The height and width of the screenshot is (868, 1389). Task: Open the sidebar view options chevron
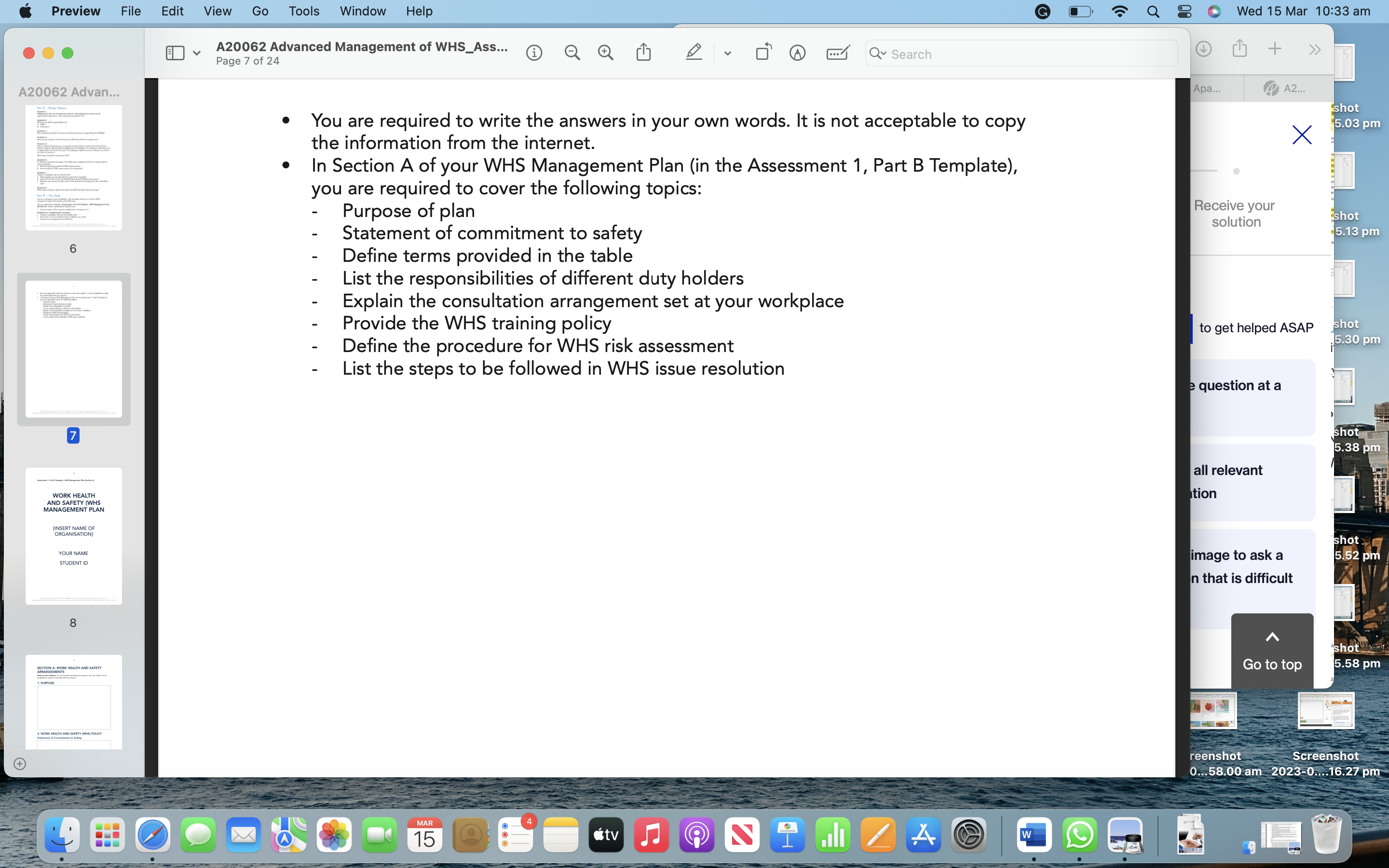(x=197, y=53)
